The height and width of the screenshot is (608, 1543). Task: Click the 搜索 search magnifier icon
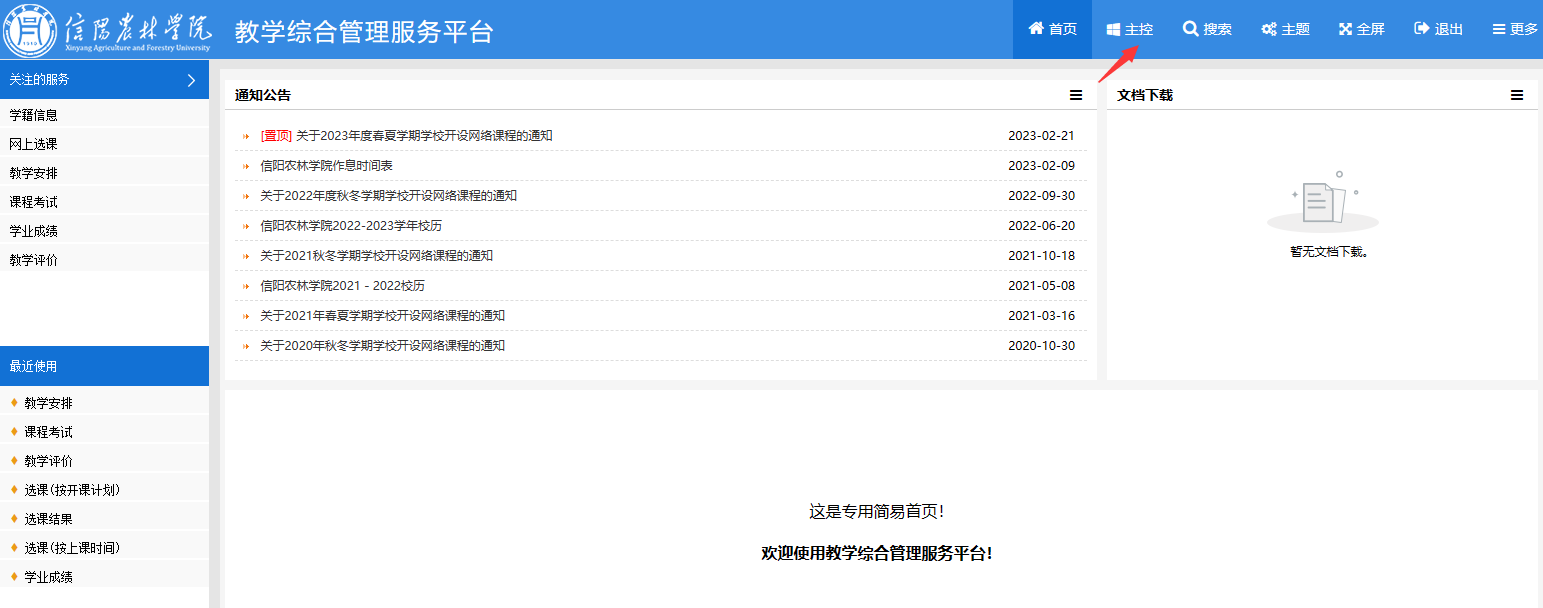[x=1190, y=29]
